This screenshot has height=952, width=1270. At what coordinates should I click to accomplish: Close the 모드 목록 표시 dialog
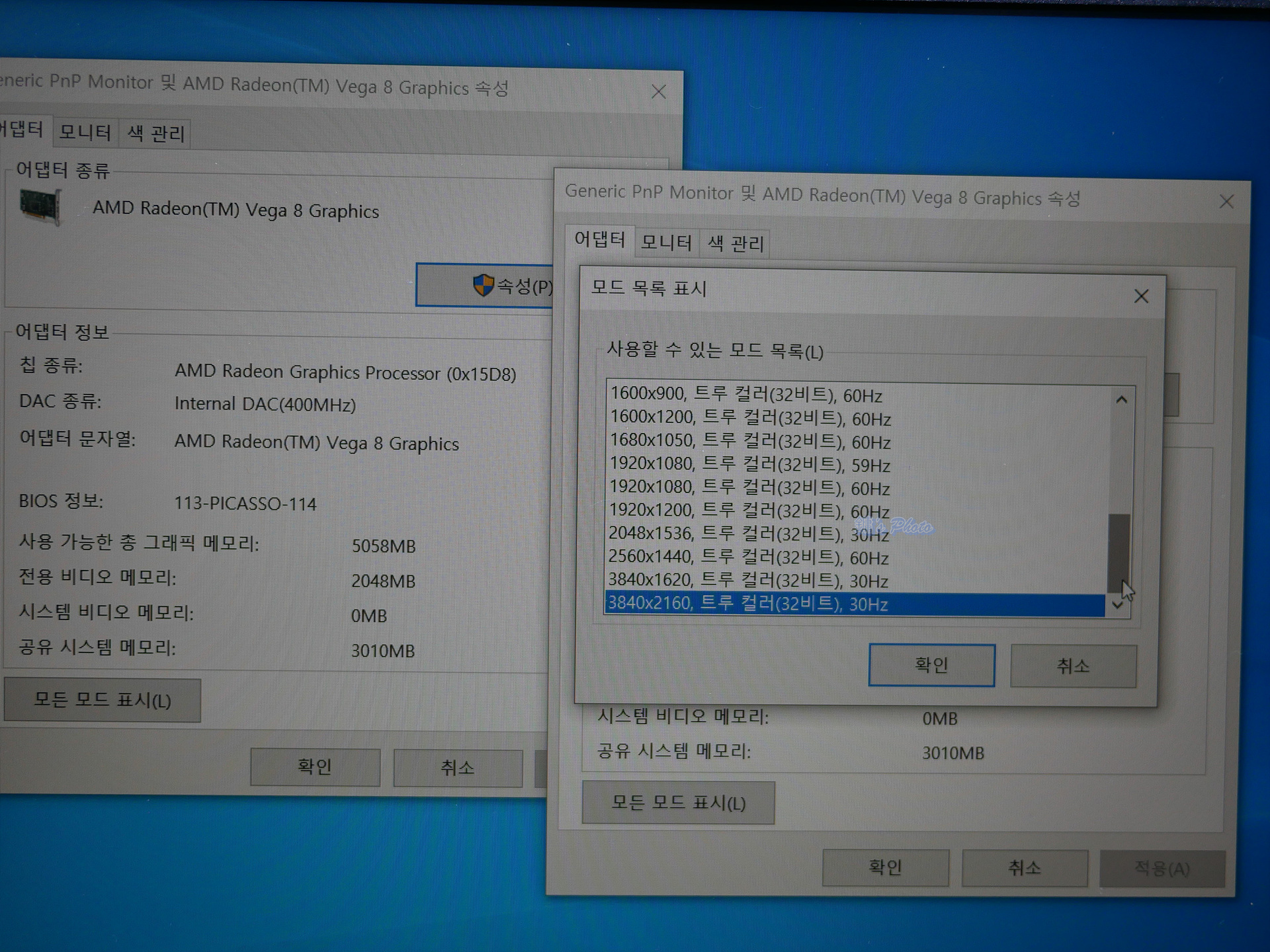(1141, 296)
